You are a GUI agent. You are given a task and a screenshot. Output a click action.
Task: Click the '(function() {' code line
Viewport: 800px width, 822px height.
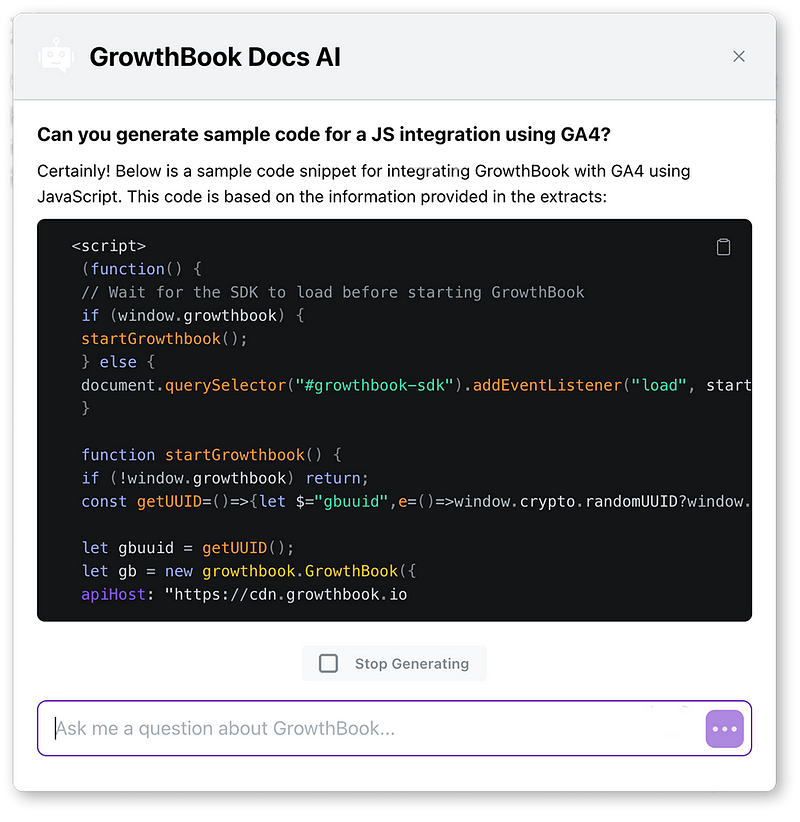point(142,269)
